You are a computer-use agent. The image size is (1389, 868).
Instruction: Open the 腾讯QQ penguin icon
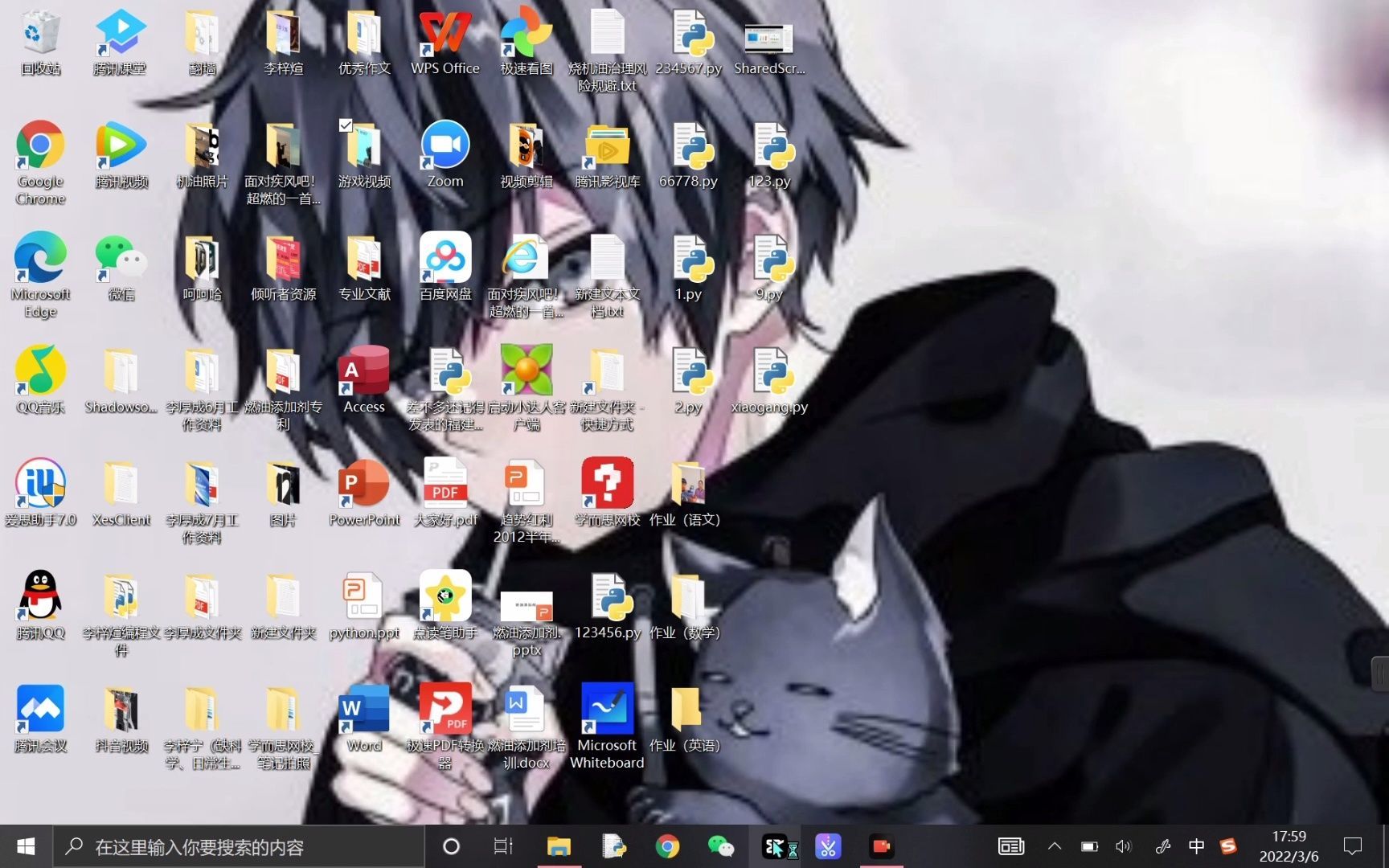point(40,604)
